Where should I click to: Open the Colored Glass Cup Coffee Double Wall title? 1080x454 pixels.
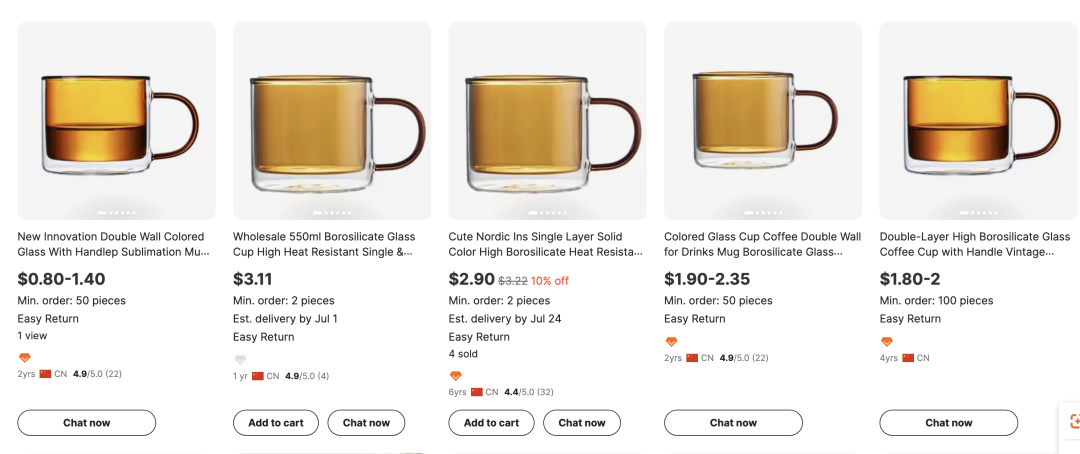pos(762,244)
